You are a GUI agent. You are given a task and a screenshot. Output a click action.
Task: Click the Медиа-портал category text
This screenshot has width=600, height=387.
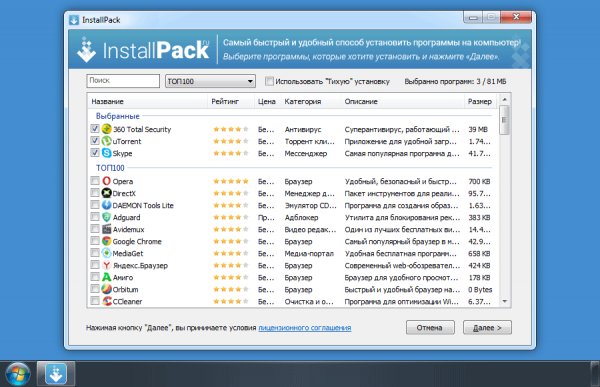click(309, 253)
